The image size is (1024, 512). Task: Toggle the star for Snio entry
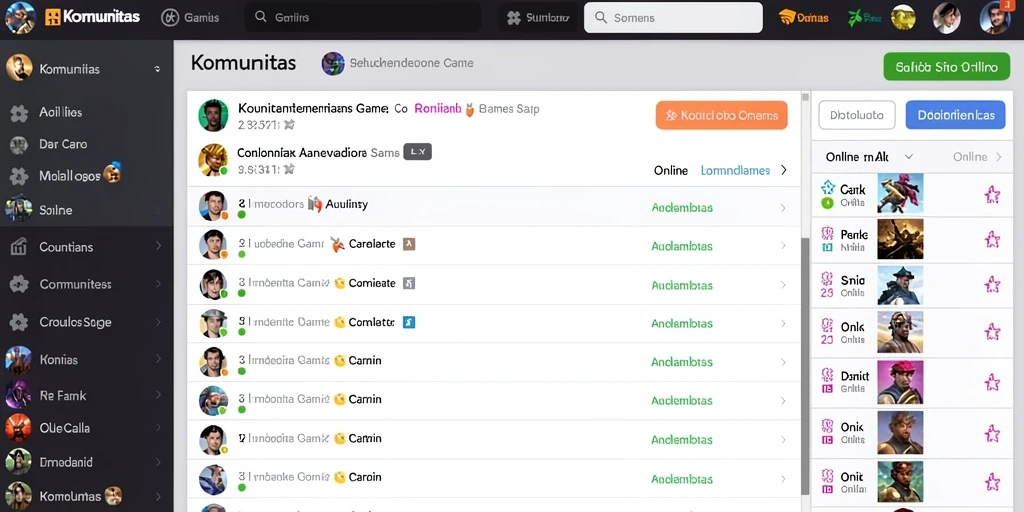pos(992,284)
